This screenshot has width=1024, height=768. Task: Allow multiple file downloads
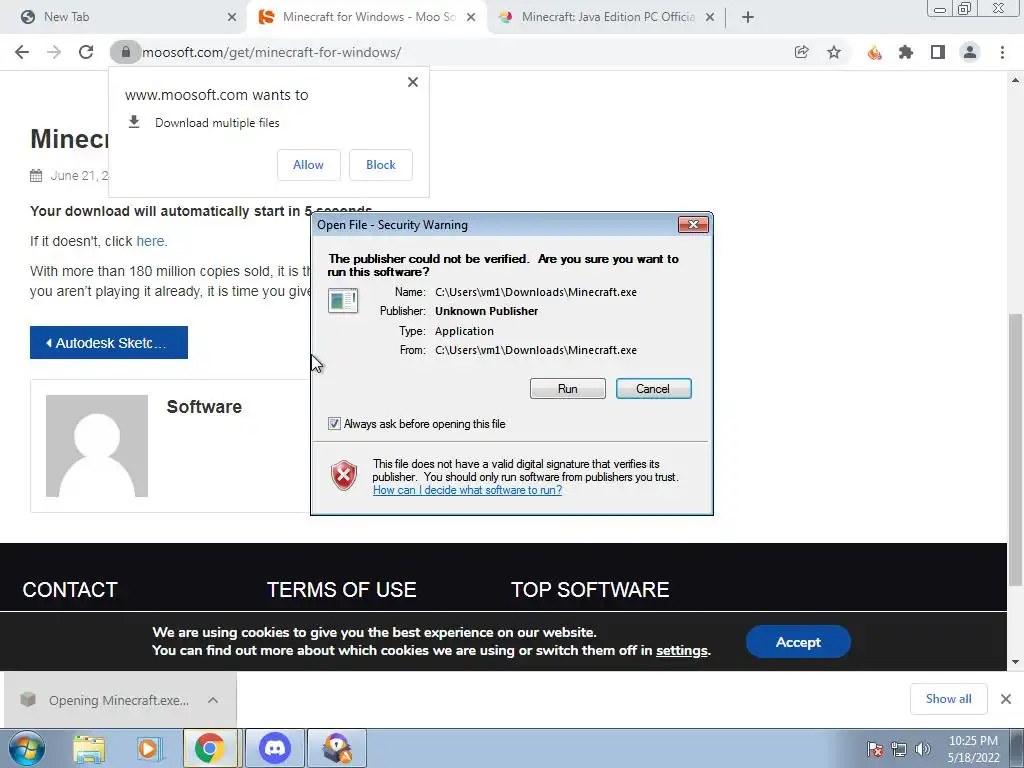click(308, 165)
